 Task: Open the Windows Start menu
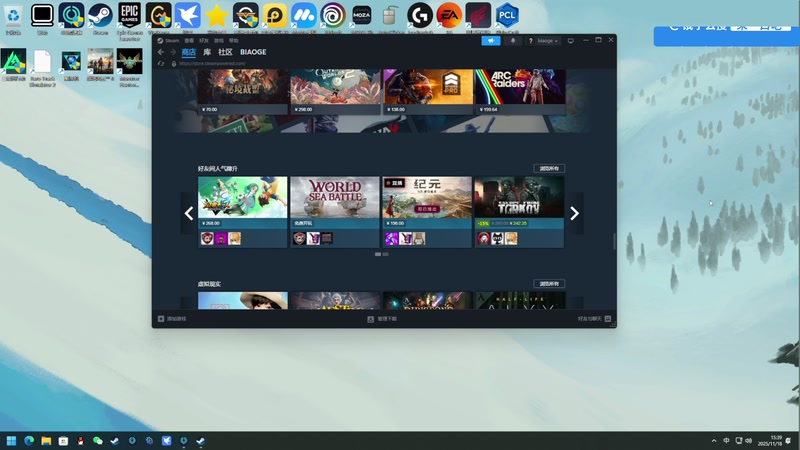point(11,441)
